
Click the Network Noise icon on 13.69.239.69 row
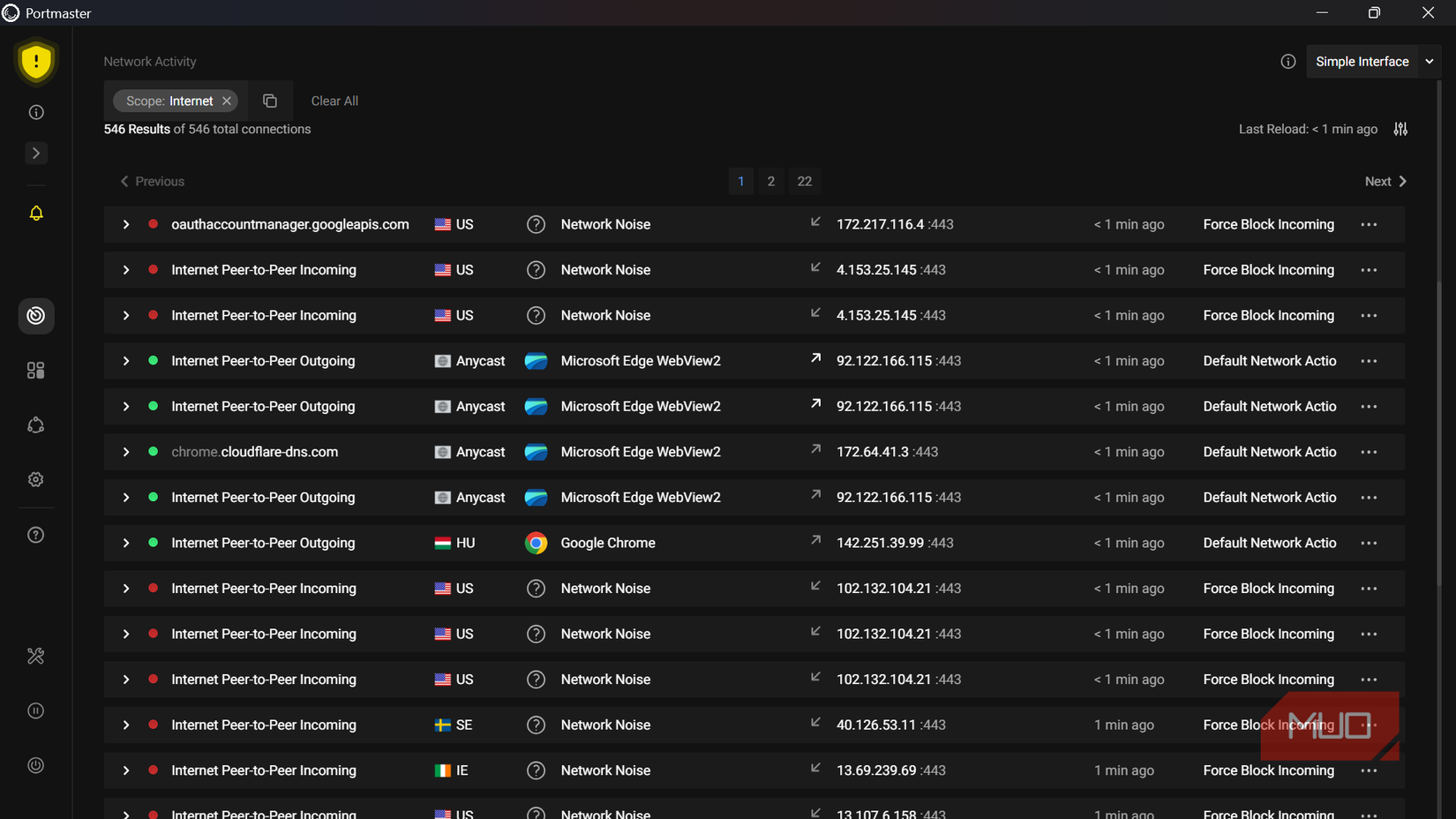tap(536, 770)
